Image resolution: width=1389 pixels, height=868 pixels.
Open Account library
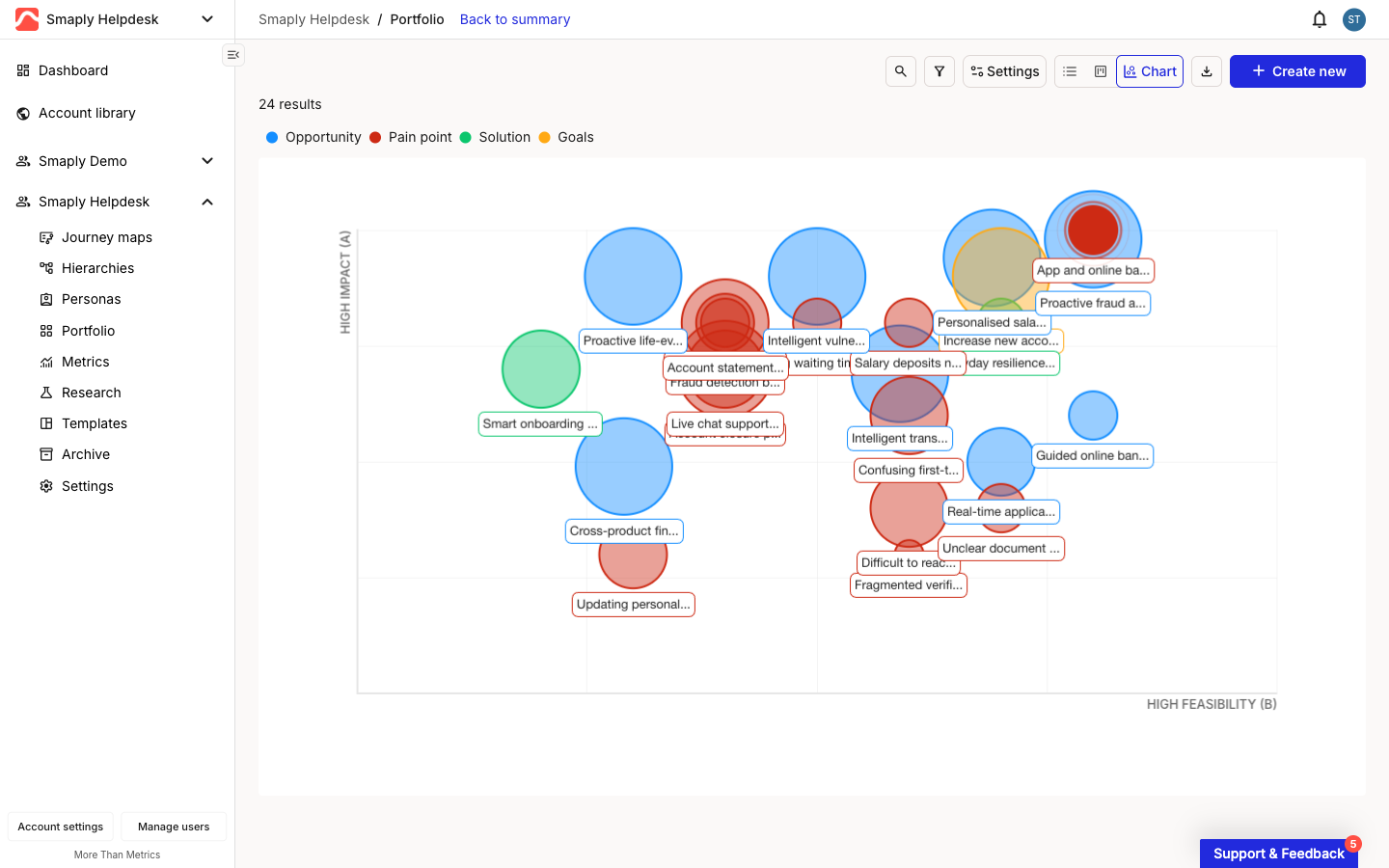click(87, 113)
